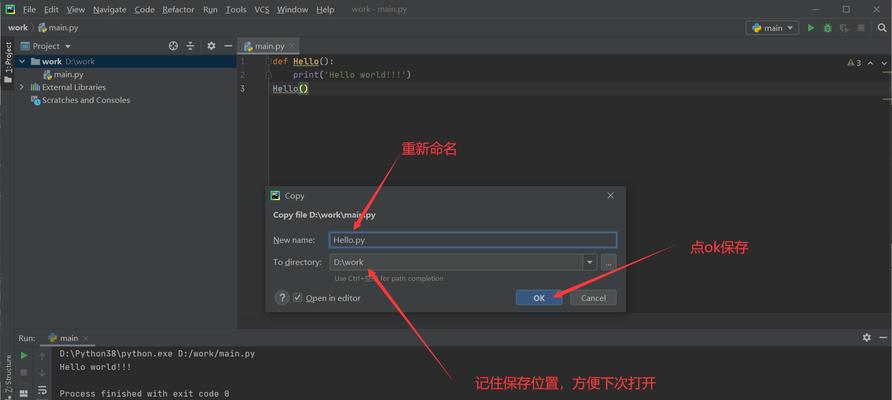Rerun main with Run panel green arrow
892x400 pixels.
(x=24, y=356)
